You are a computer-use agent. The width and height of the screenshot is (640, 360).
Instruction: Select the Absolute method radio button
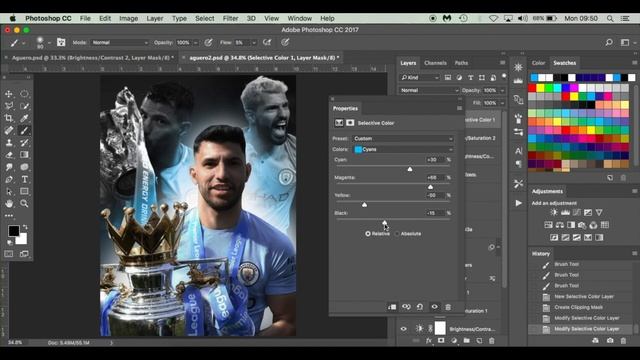coord(397,234)
